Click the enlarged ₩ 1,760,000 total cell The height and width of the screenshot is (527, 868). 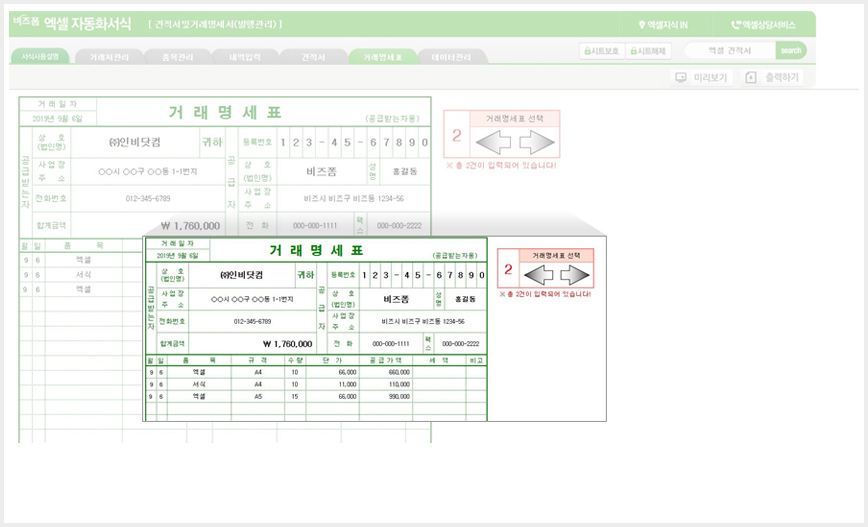click(252, 344)
